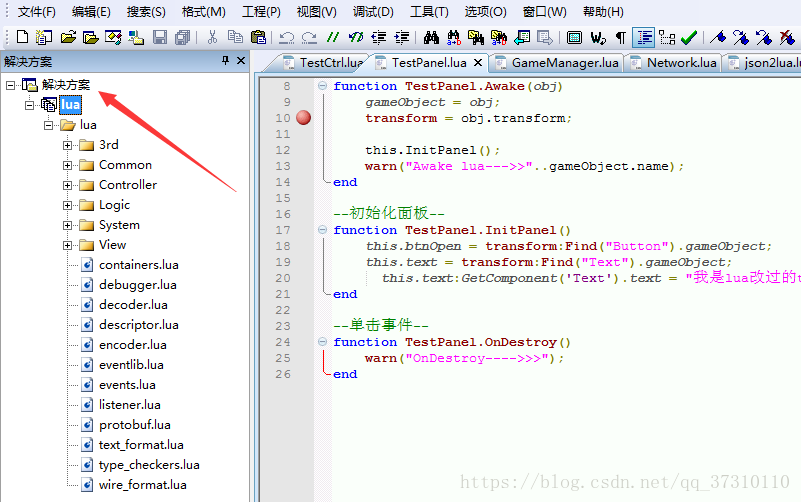Expand the Controller folder

tap(67, 185)
